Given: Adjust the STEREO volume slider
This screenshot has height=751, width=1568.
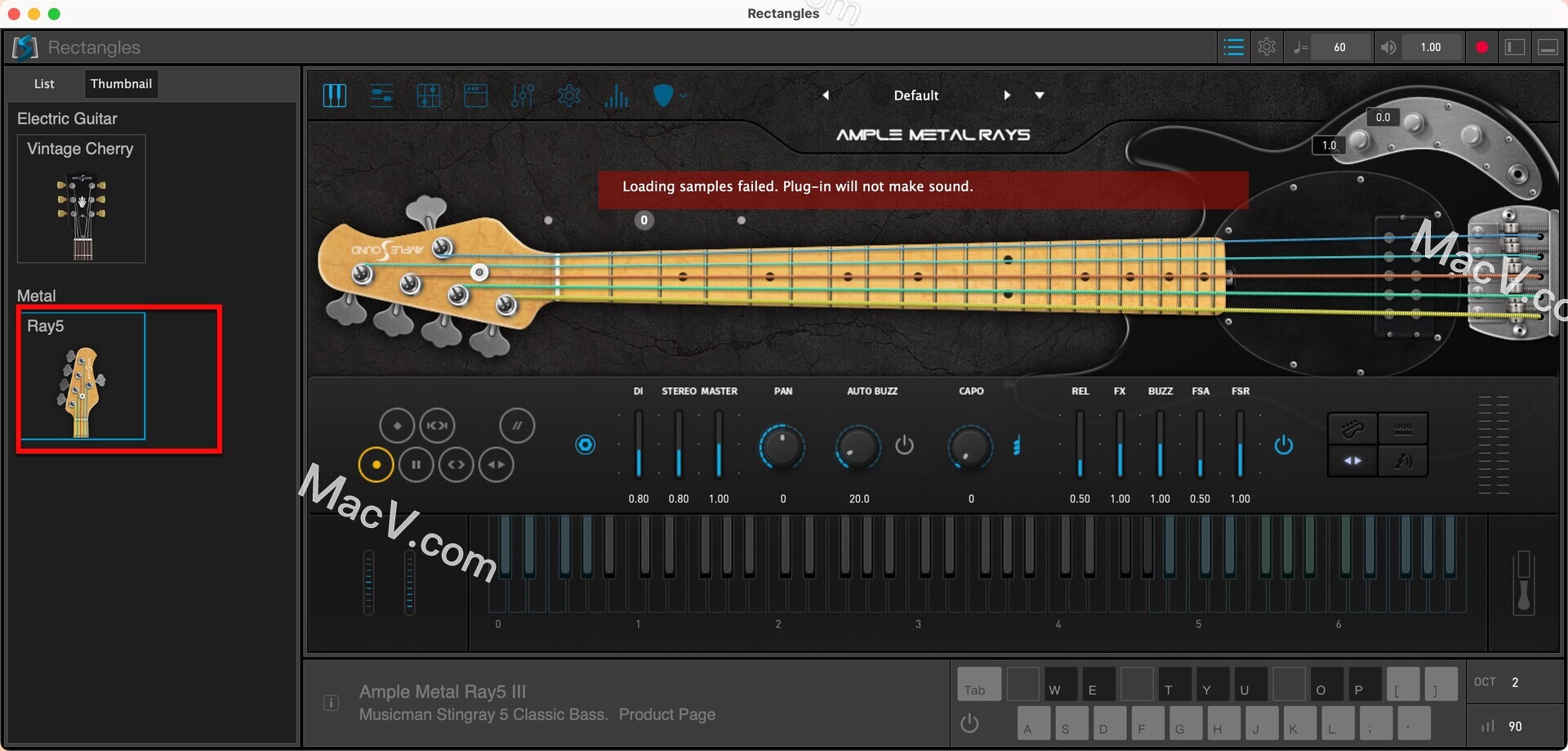Looking at the screenshot, I should [679, 444].
